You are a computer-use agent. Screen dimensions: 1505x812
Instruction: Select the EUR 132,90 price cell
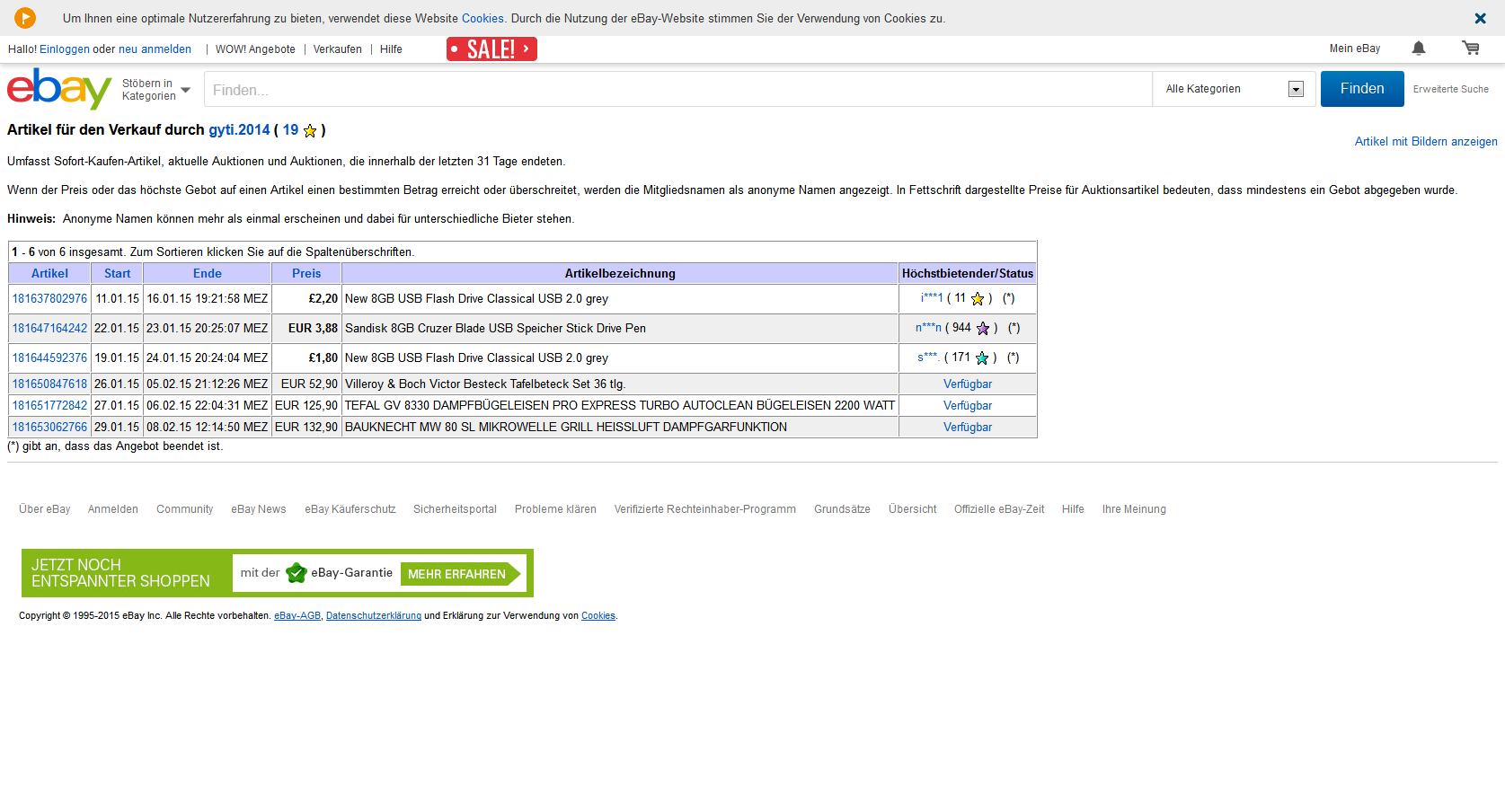[306, 428]
